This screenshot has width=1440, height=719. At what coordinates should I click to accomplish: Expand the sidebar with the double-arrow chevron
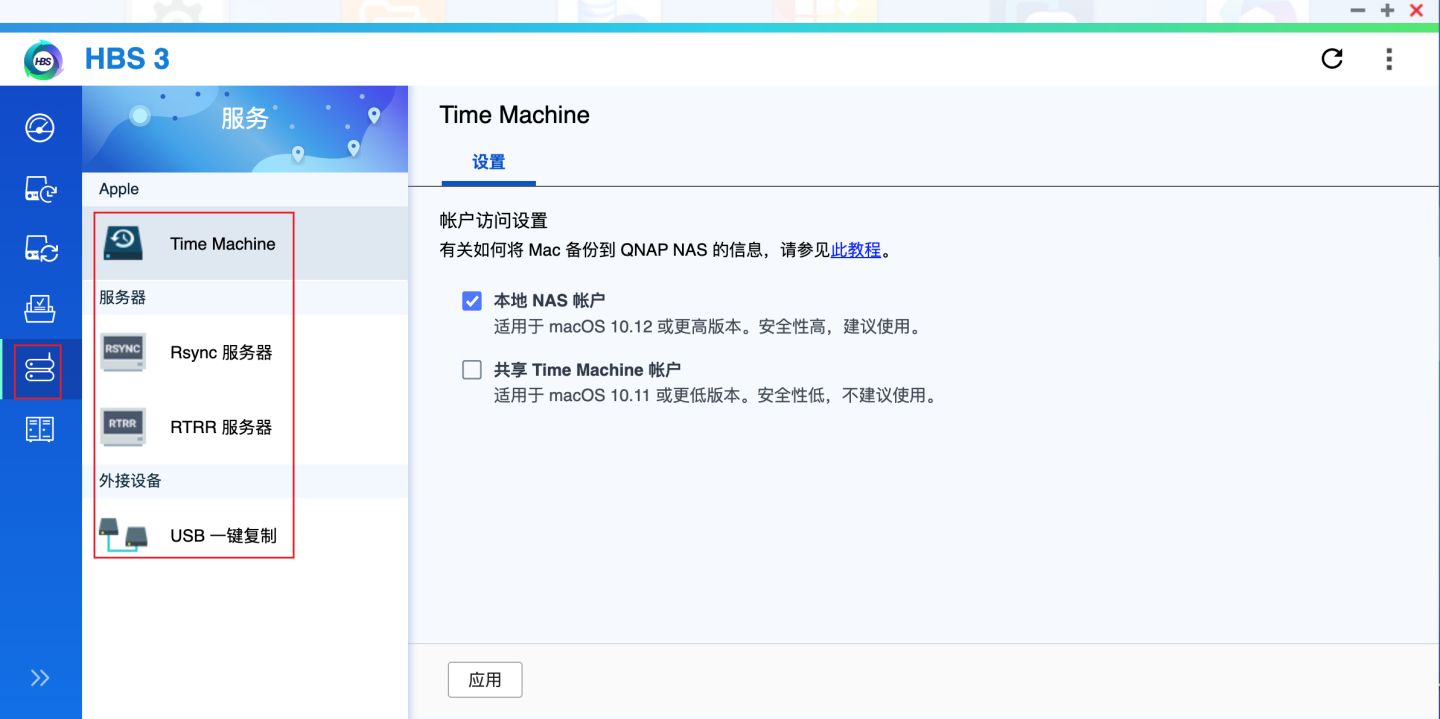pos(40,677)
